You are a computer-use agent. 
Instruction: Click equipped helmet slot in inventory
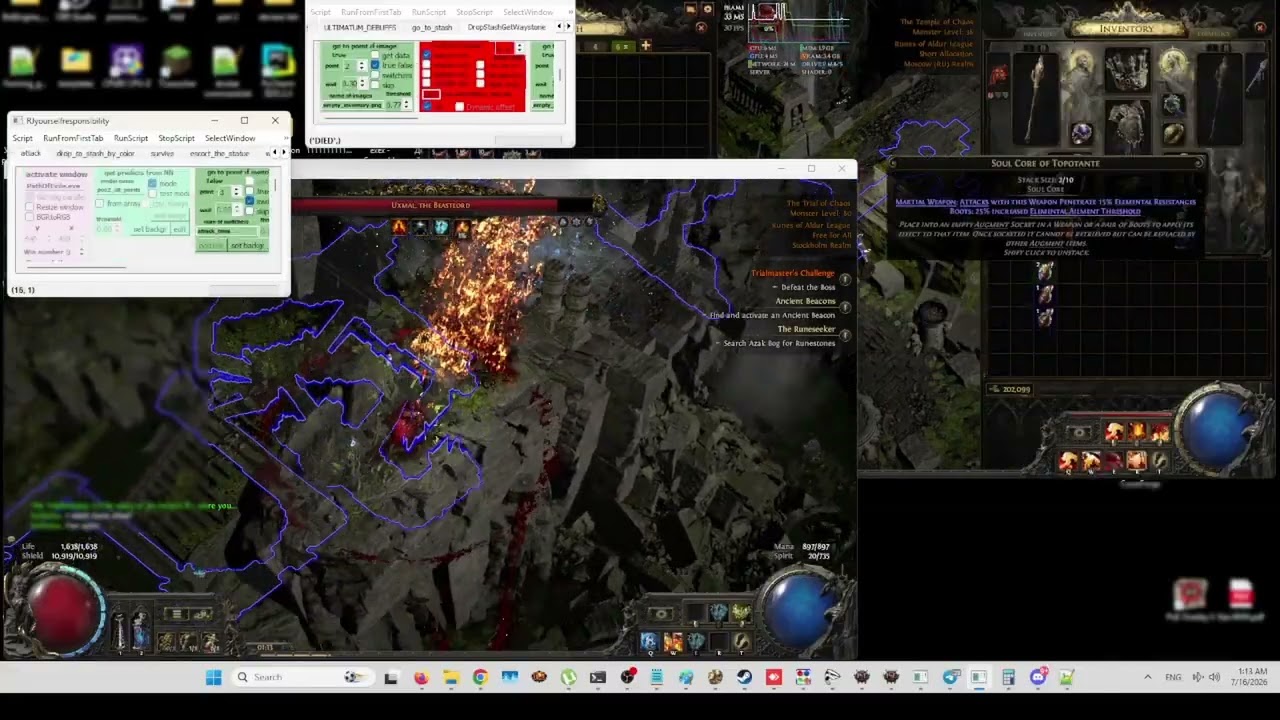pyautogui.click(x=1127, y=71)
